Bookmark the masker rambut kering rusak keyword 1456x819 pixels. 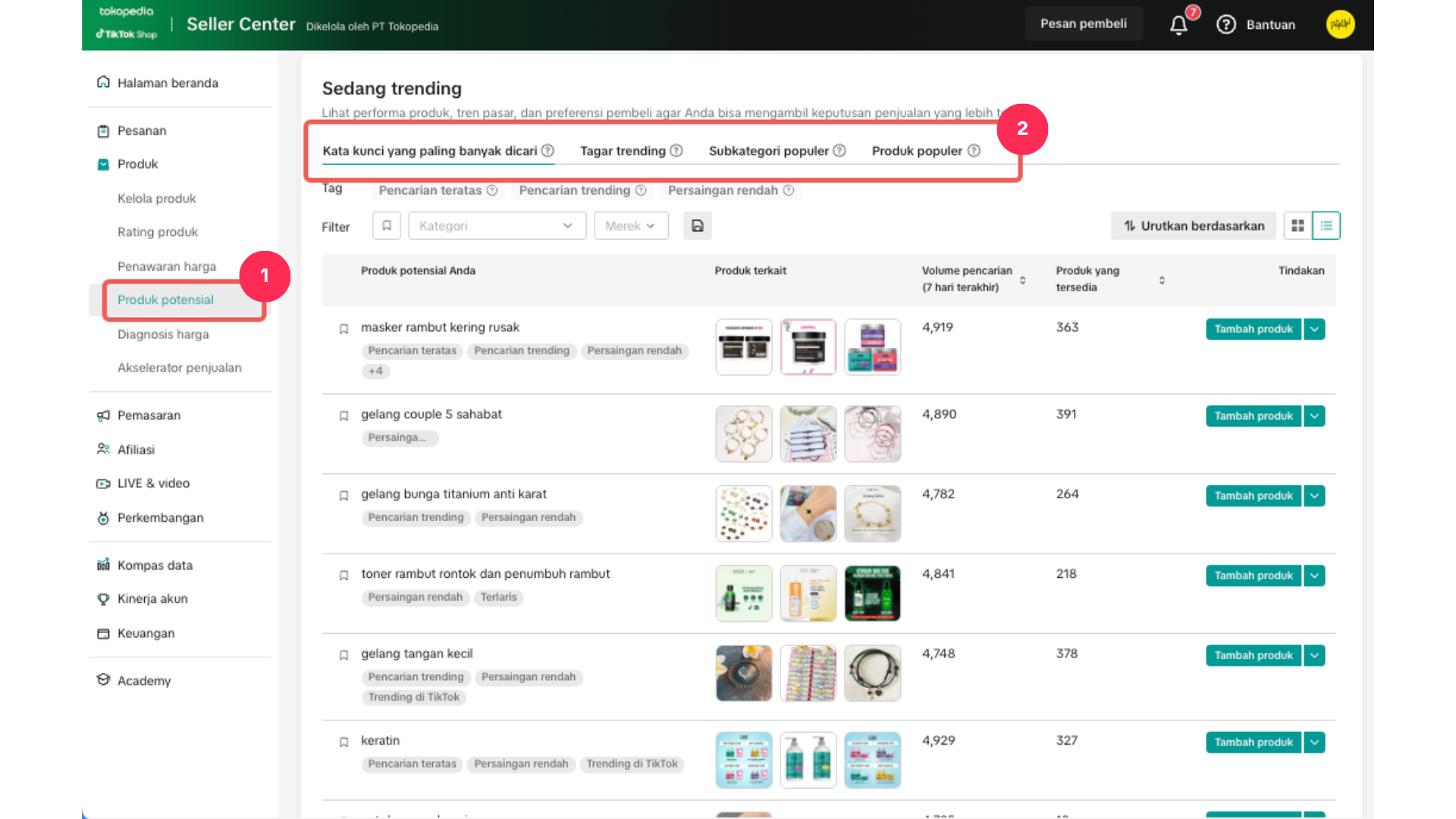[344, 329]
